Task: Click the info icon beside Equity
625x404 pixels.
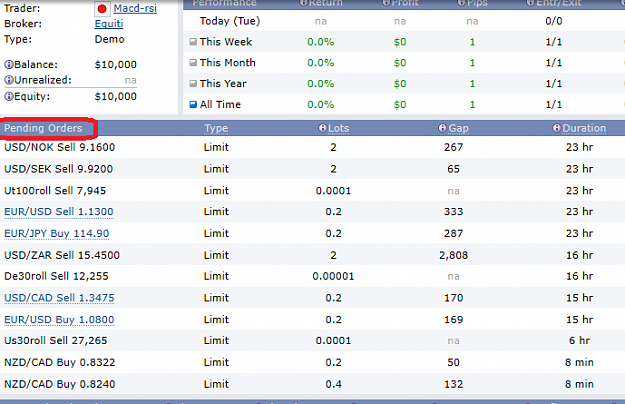Action: pyautogui.click(x=9, y=96)
